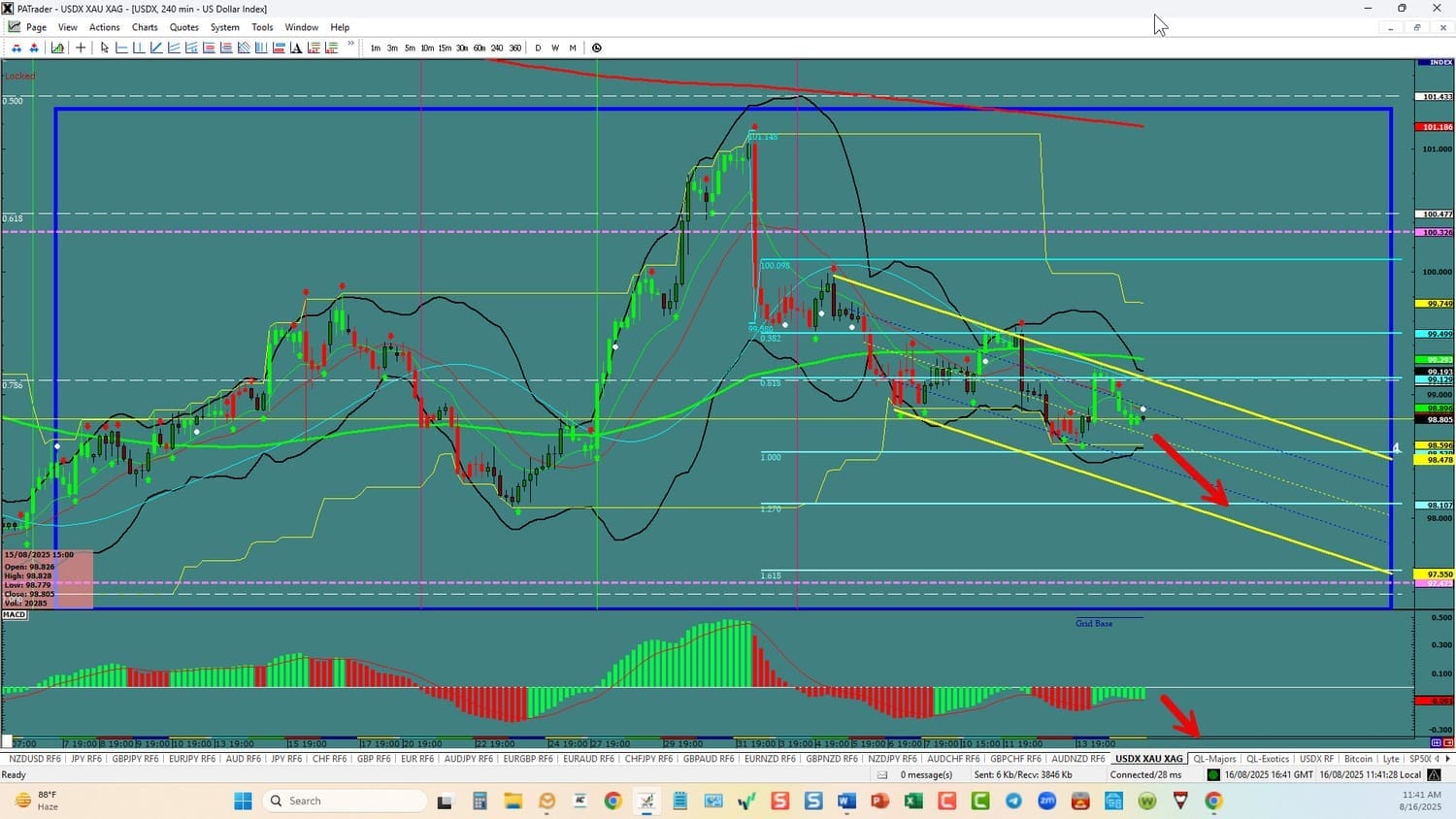
Task: Click the green connection status icon
Action: tap(1213, 774)
